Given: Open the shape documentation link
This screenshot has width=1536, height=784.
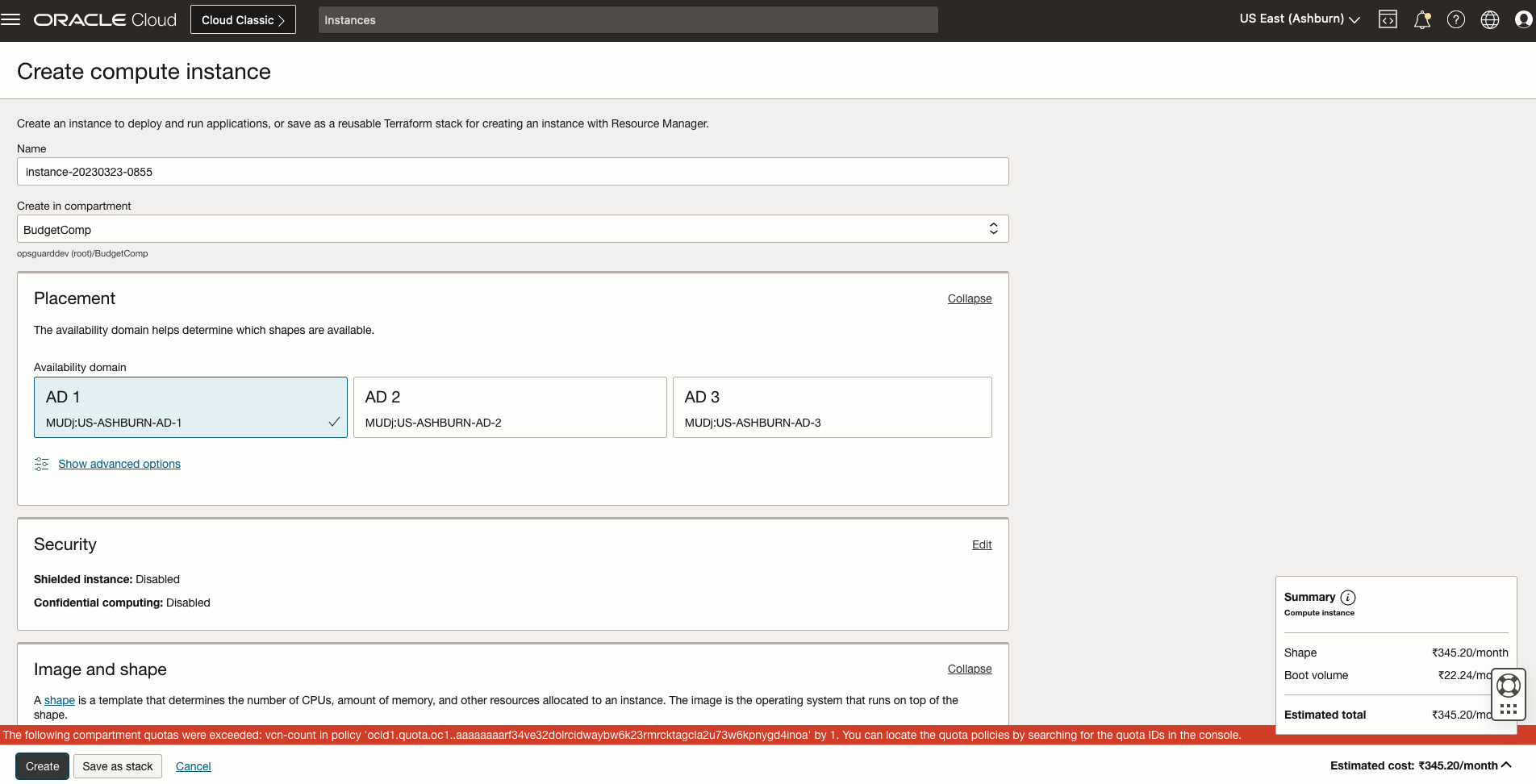Looking at the screenshot, I should [60, 700].
